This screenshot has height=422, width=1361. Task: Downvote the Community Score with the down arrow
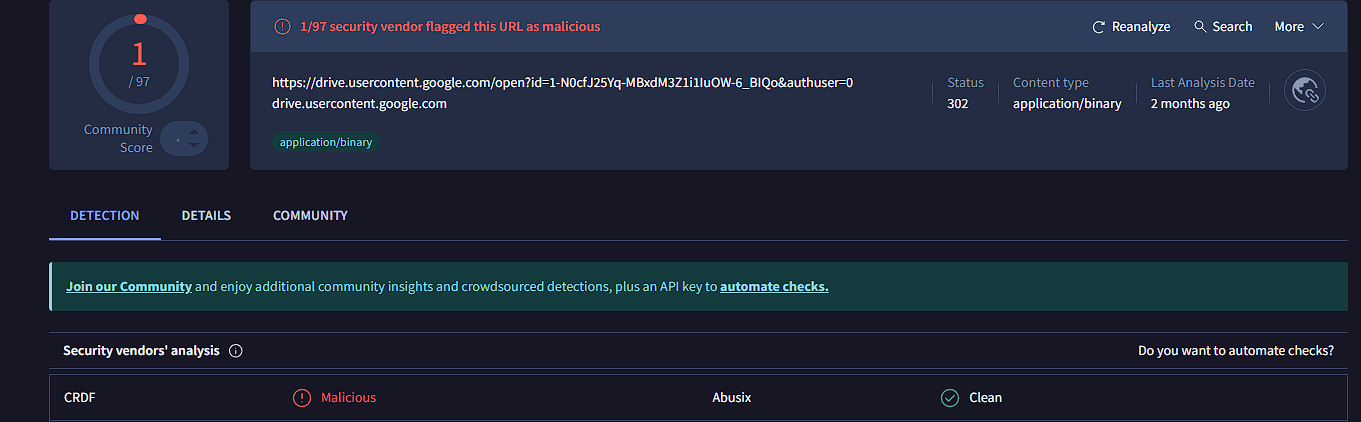192,147
